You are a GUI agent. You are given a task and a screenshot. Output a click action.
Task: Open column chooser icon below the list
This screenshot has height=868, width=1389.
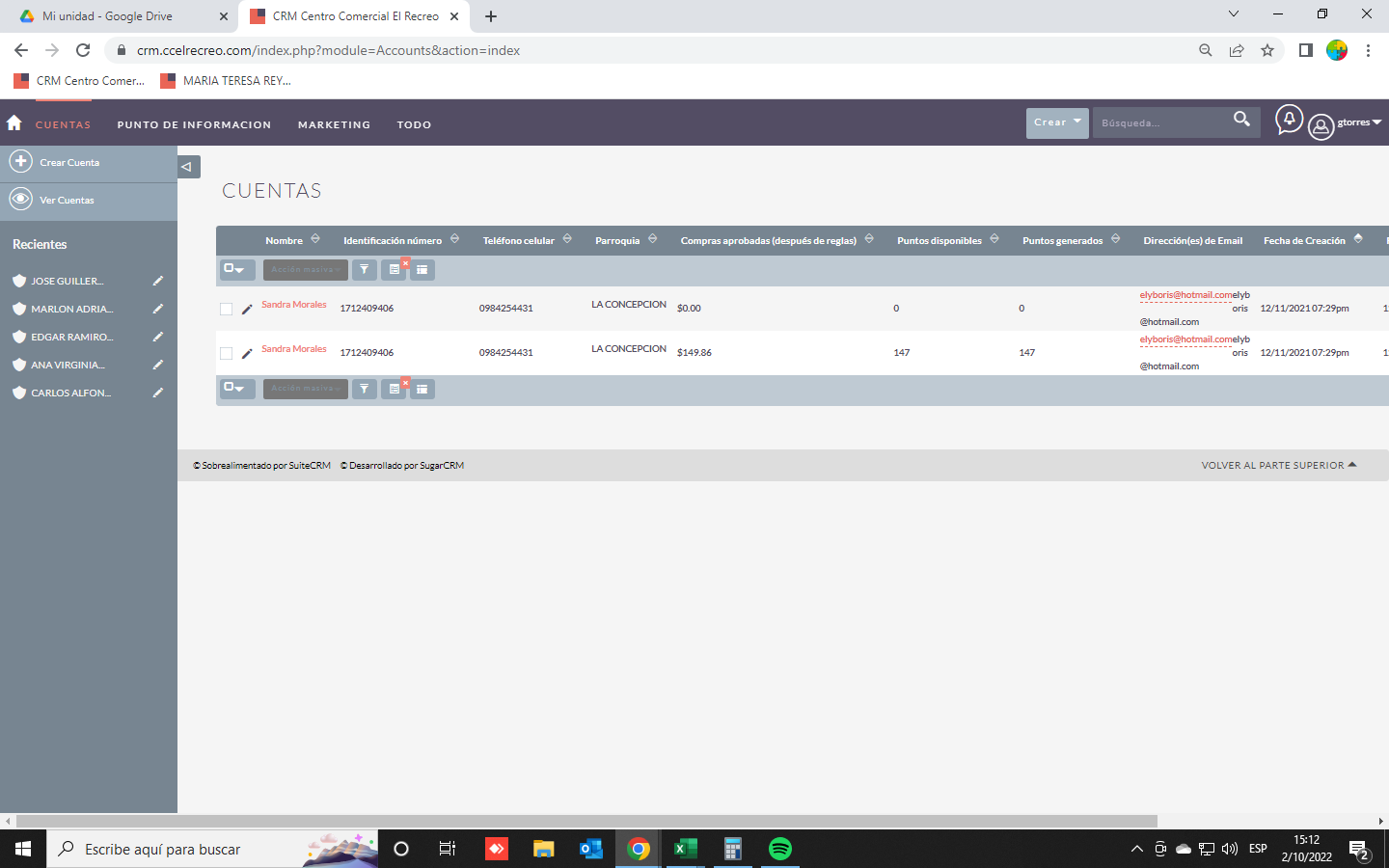[x=422, y=389]
